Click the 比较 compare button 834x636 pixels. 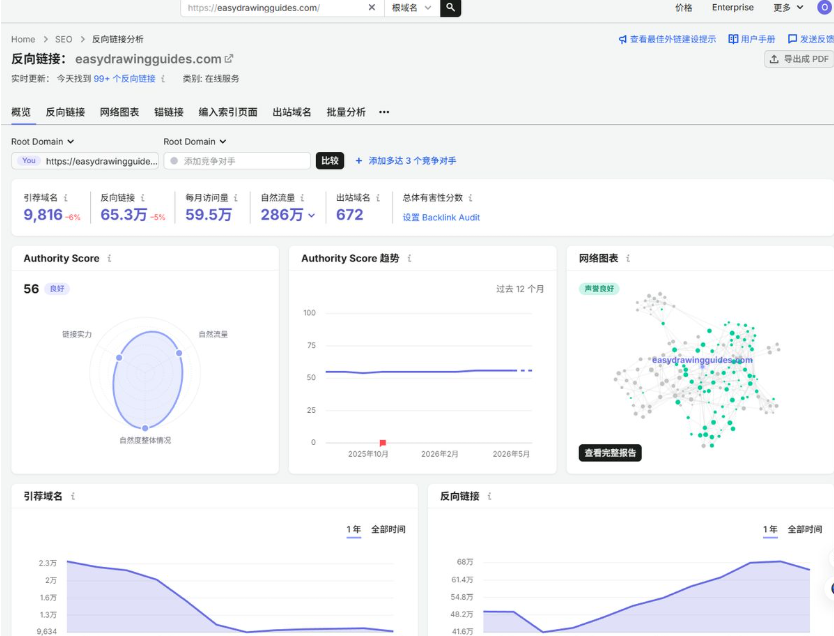[330, 161]
